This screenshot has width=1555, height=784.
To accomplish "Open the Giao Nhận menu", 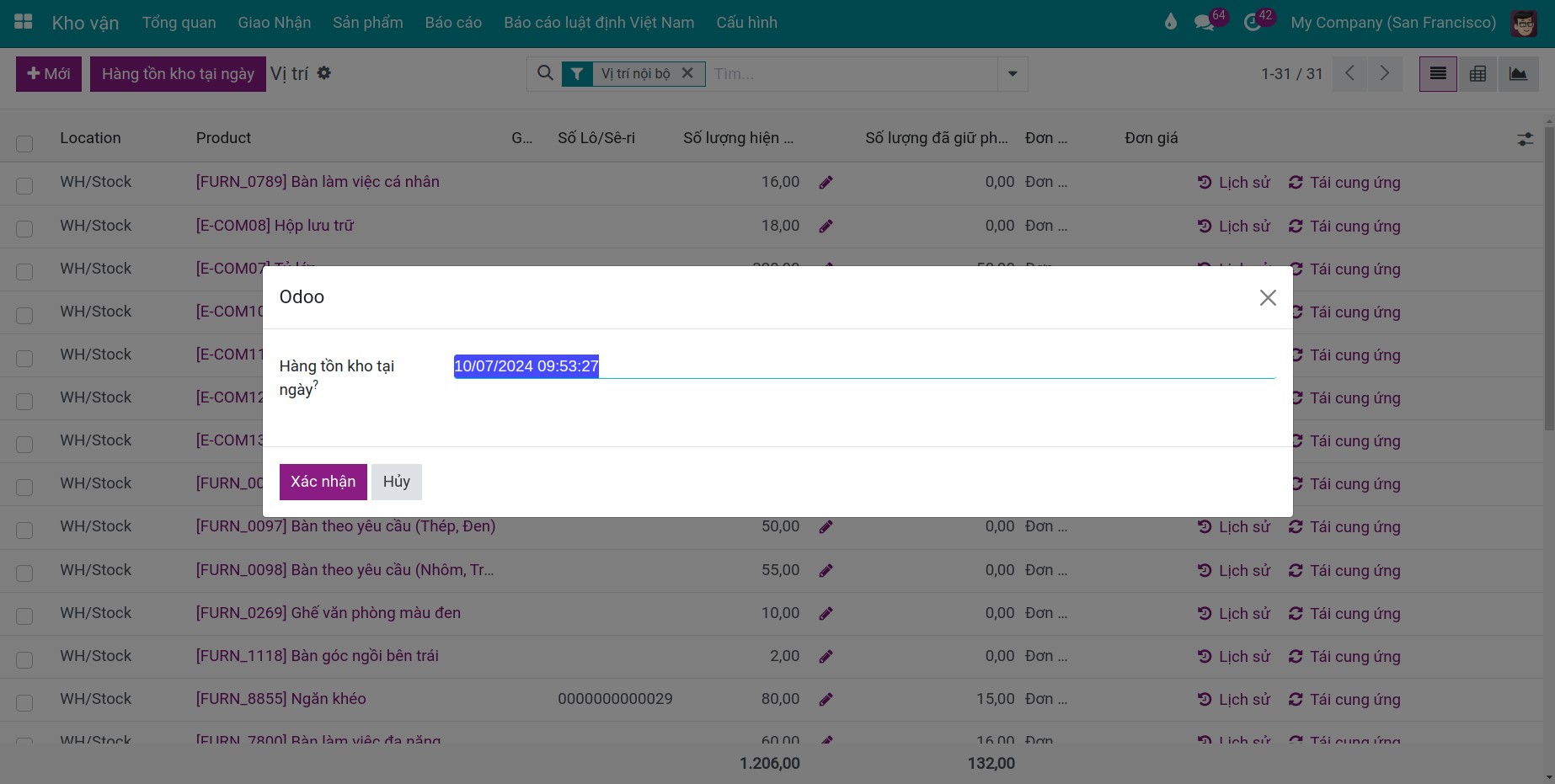I will pos(275,23).
